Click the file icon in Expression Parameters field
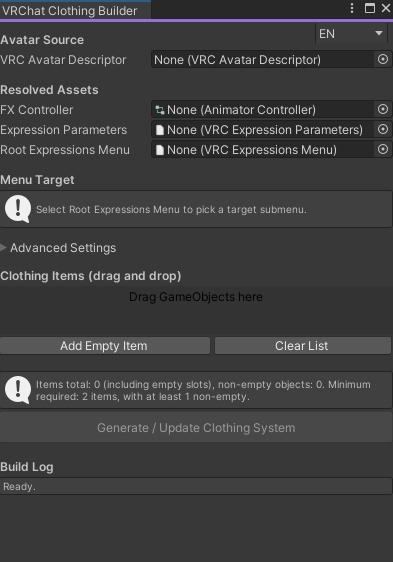Viewport: 393px width, 562px height. (160, 130)
